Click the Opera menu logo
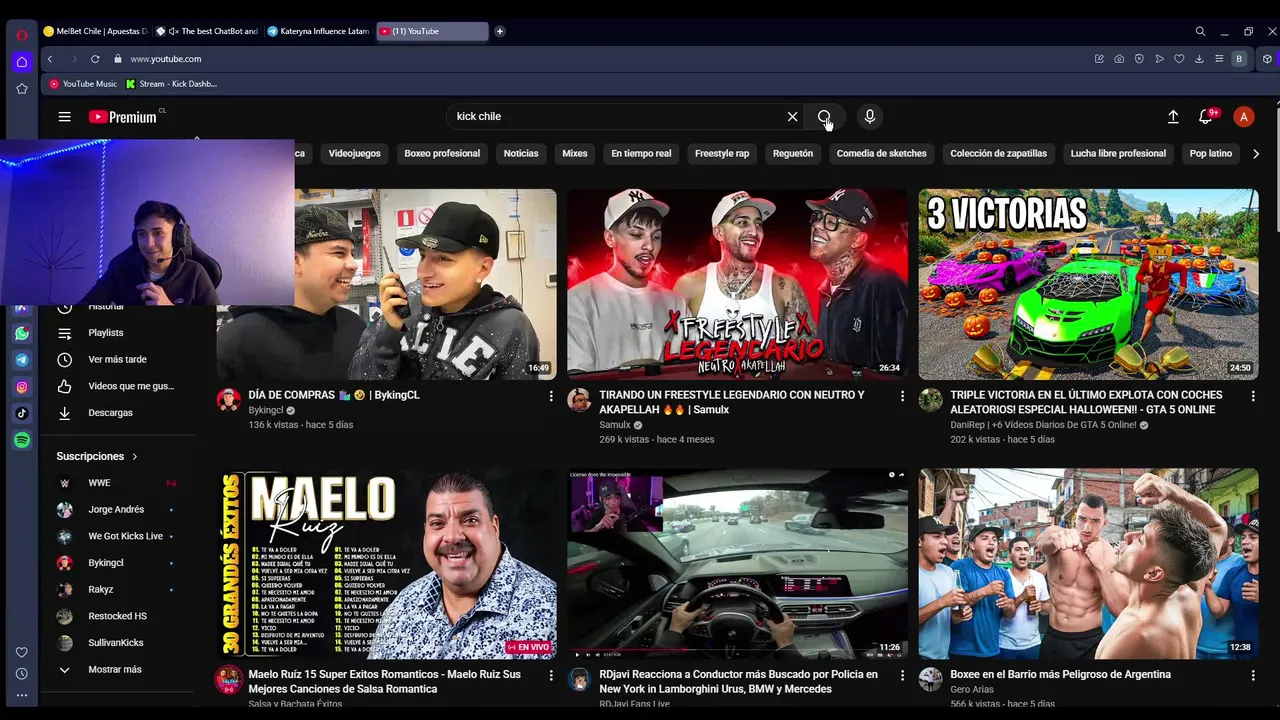 [22, 35]
